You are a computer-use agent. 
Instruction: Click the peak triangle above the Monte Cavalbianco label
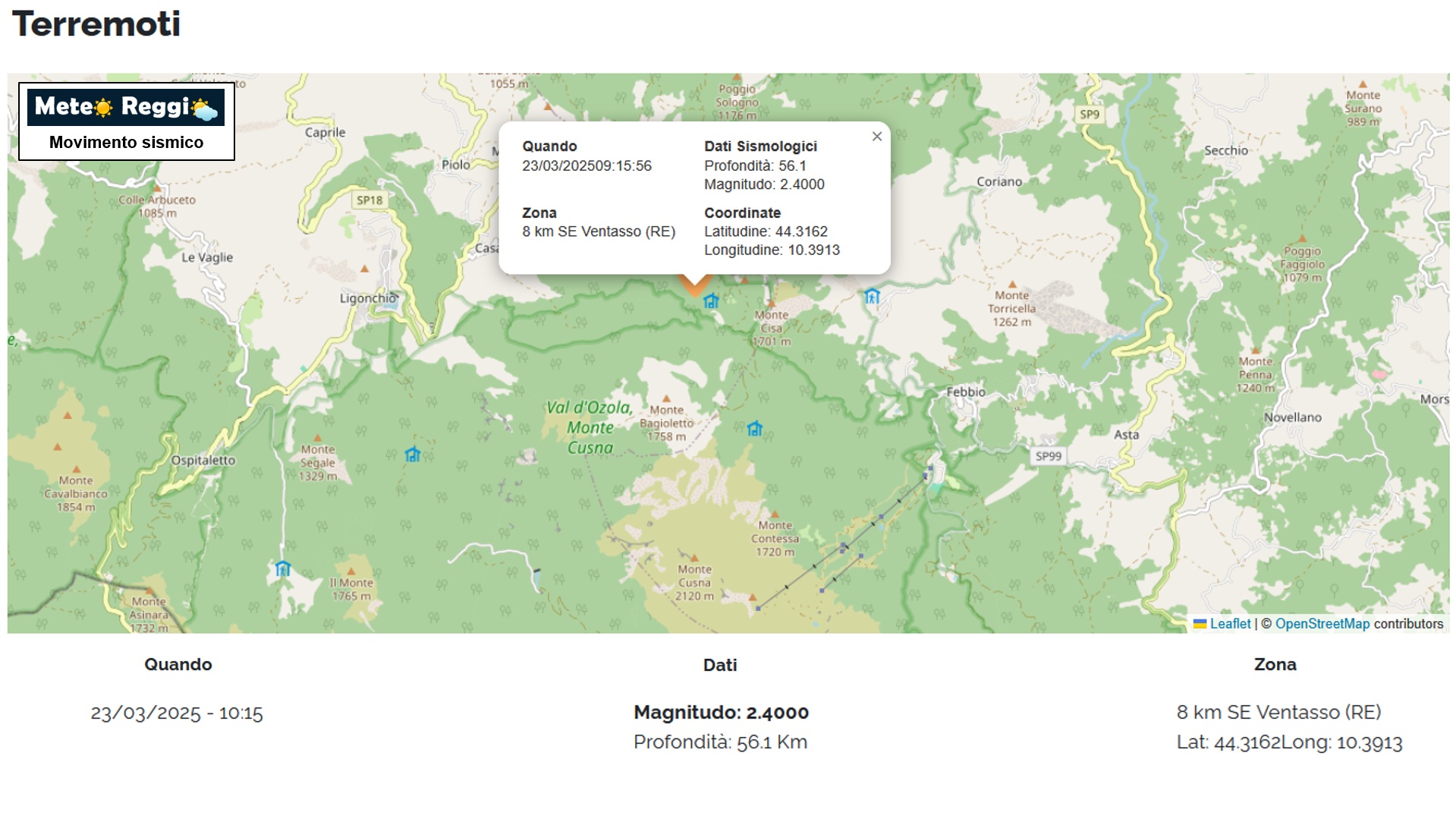[76, 469]
